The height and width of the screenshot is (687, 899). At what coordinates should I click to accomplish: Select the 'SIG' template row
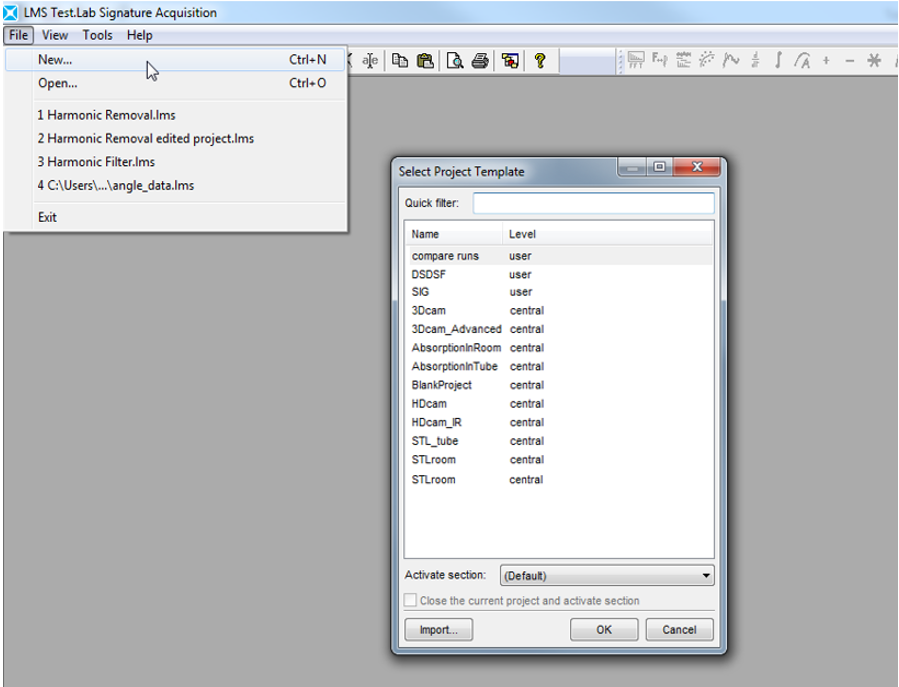point(559,292)
